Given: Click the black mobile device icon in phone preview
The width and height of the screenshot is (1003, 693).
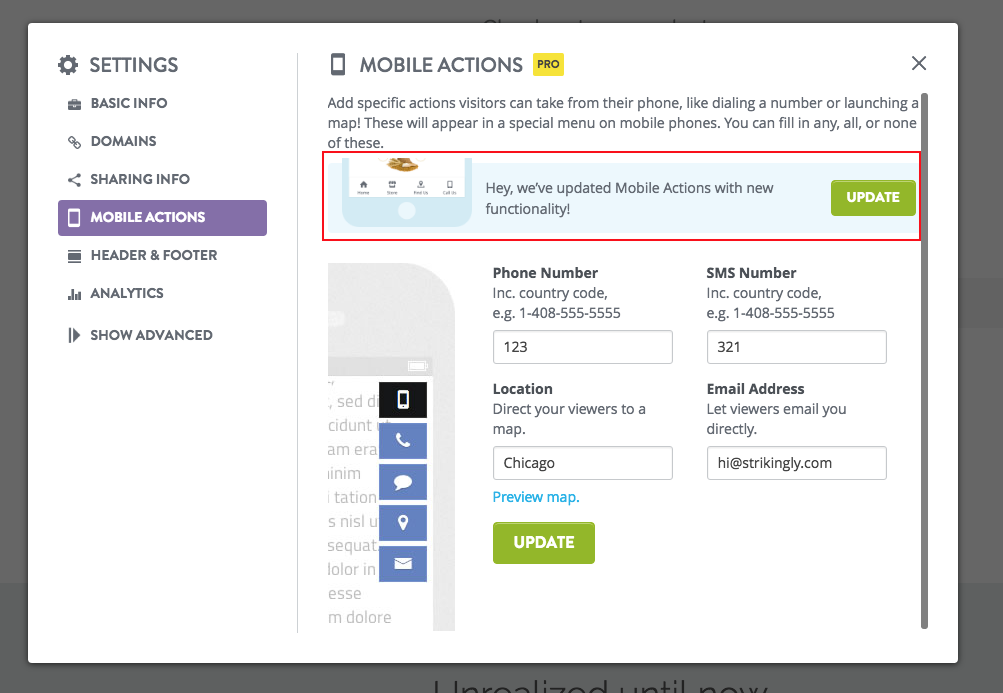Looking at the screenshot, I should click(403, 399).
